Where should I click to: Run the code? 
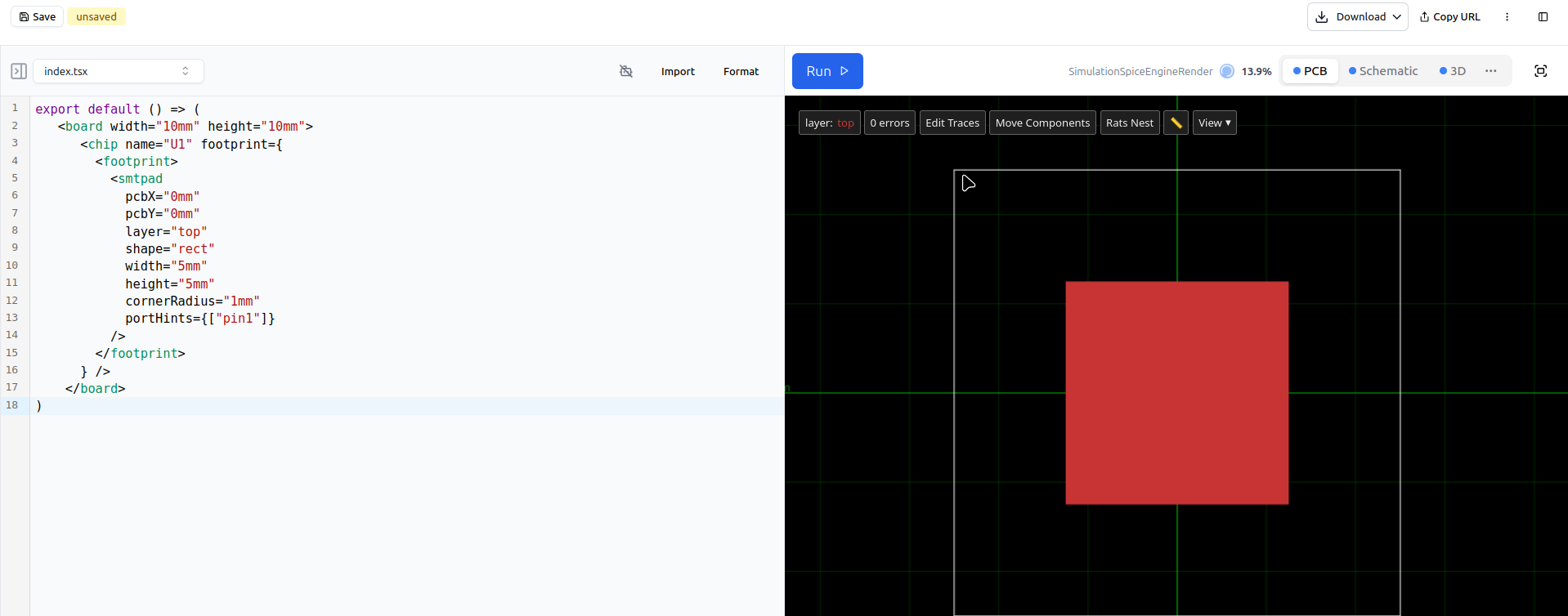[x=827, y=71]
